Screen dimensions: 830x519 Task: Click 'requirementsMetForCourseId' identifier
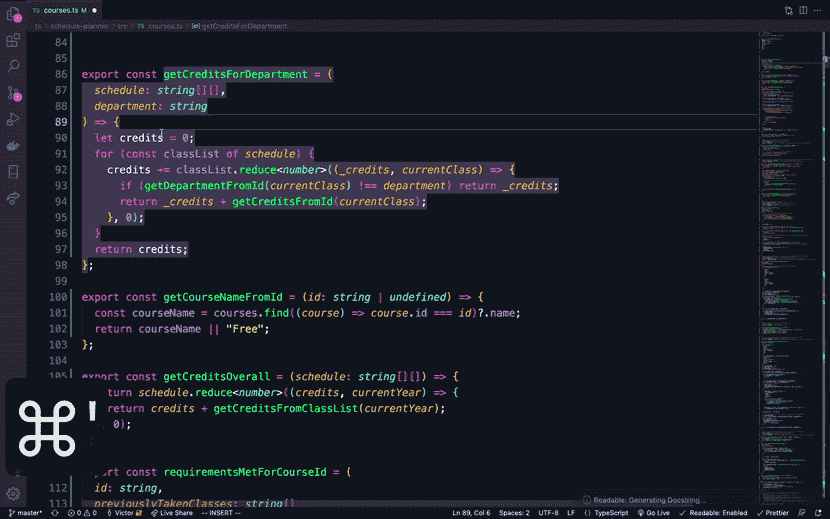(x=245, y=472)
